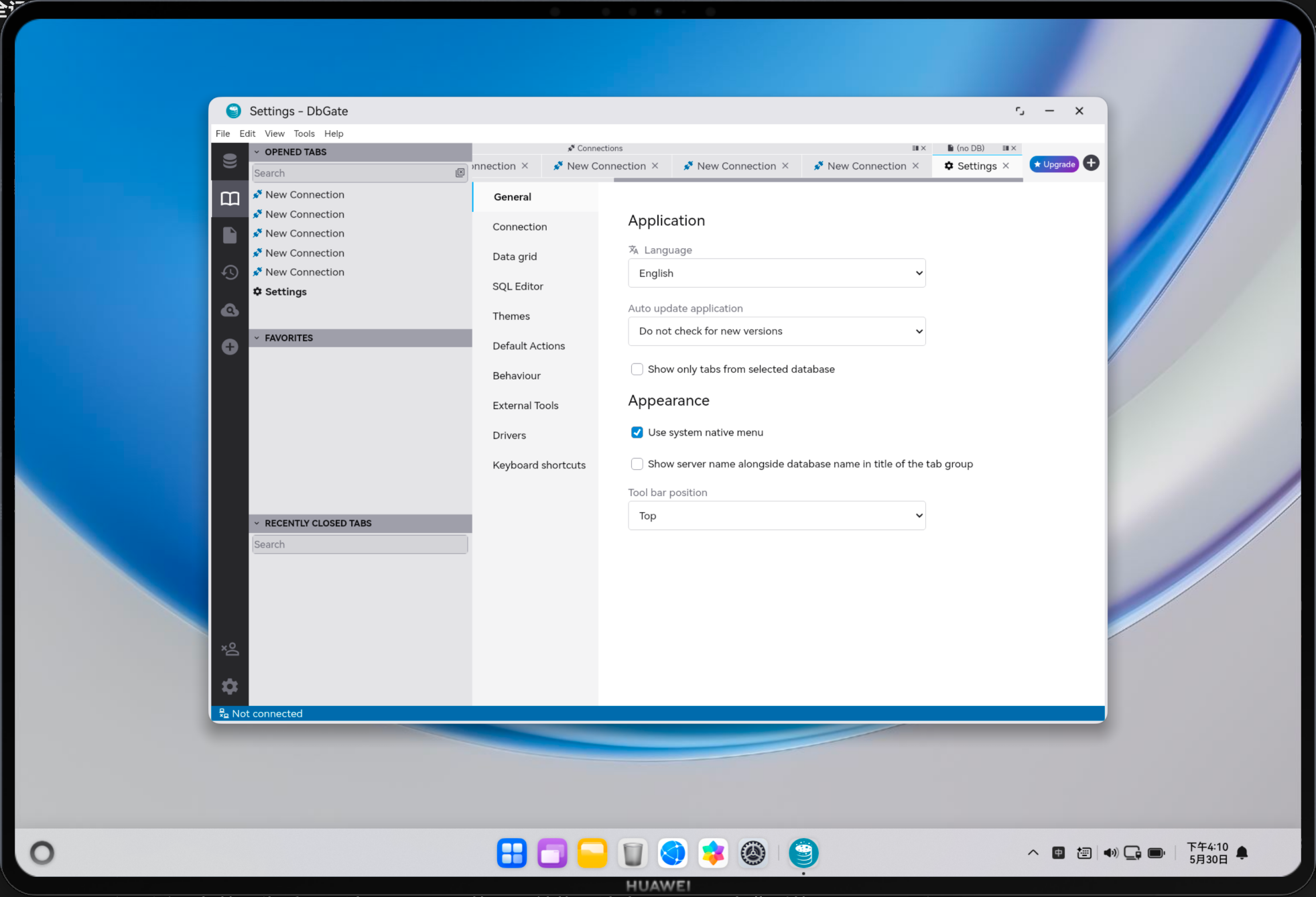Collapse the RECENTLY CLOSED TABS section
This screenshot has width=1316, height=897.
[x=360, y=523]
